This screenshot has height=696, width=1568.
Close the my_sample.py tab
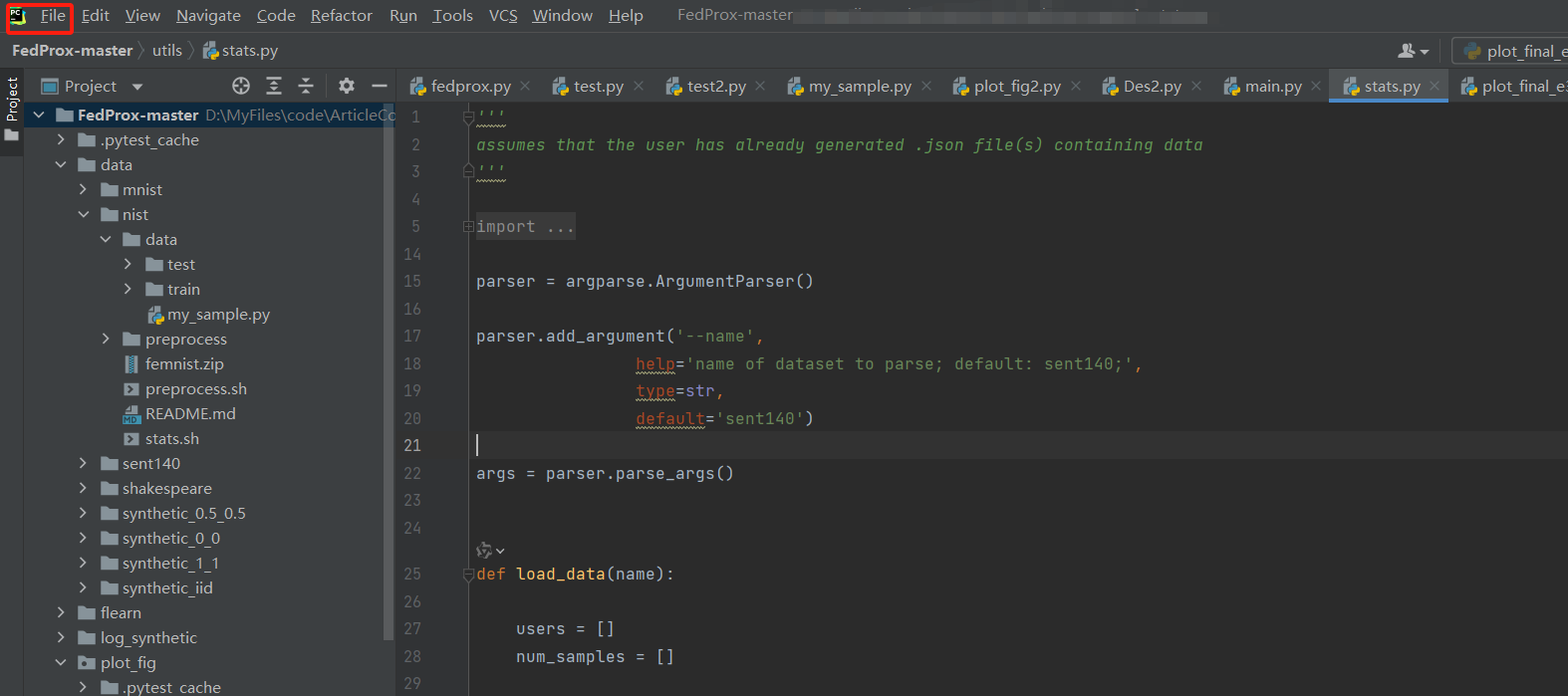pyautogui.click(x=926, y=87)
